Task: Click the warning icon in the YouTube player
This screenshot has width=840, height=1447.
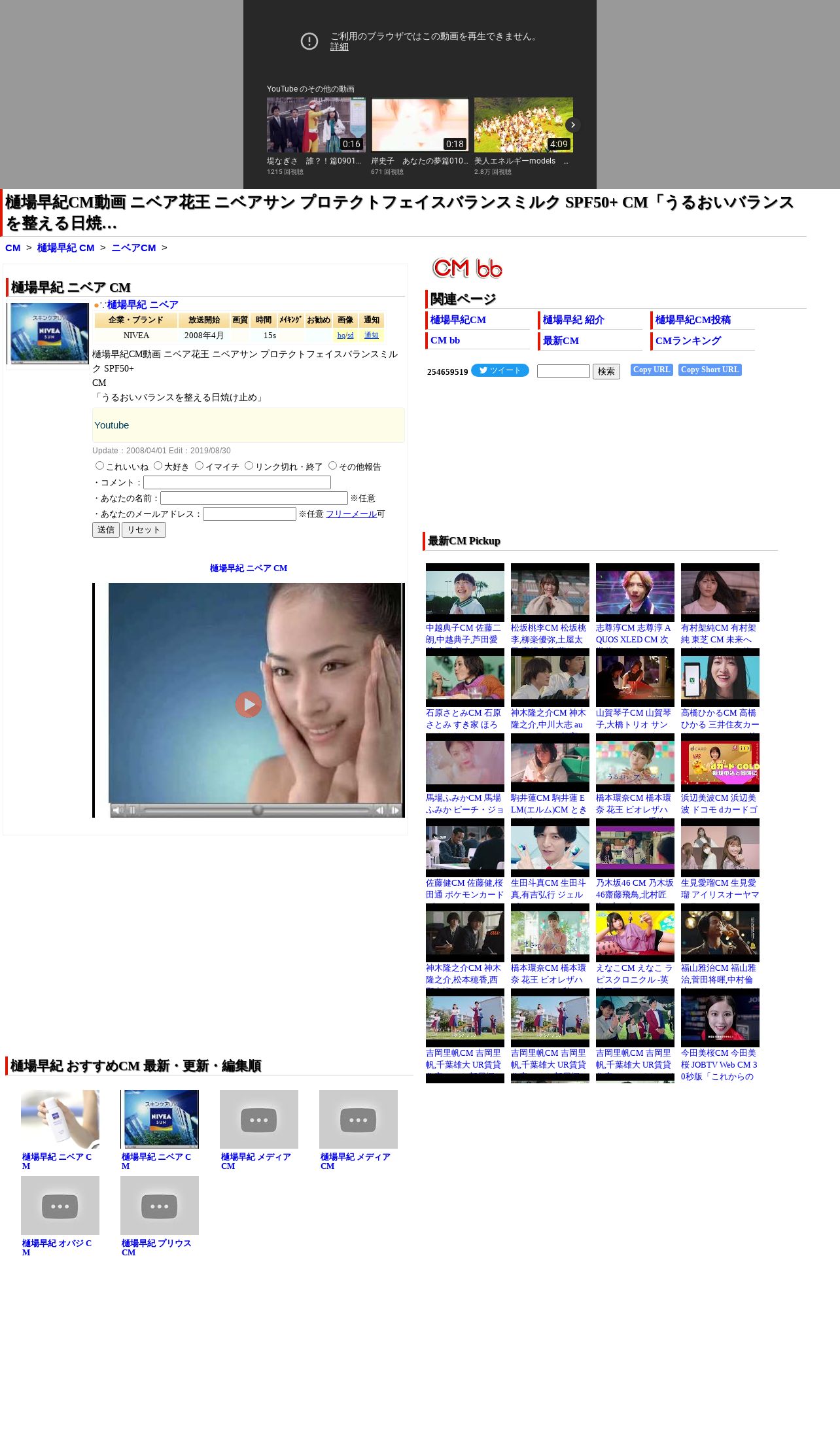Action: coord(309,41)
